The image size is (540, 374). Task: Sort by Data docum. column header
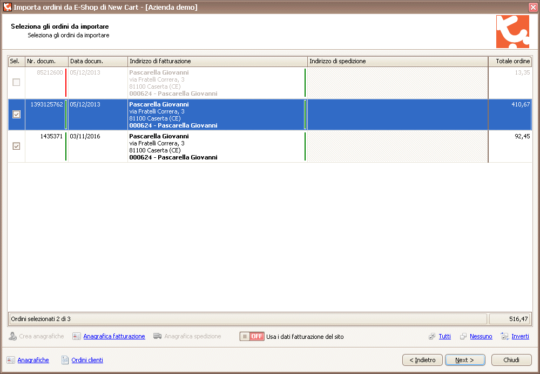98,61
